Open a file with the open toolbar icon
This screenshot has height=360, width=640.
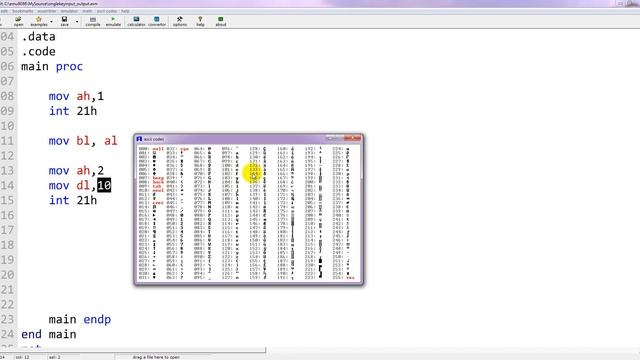click(x=18, y=21)
